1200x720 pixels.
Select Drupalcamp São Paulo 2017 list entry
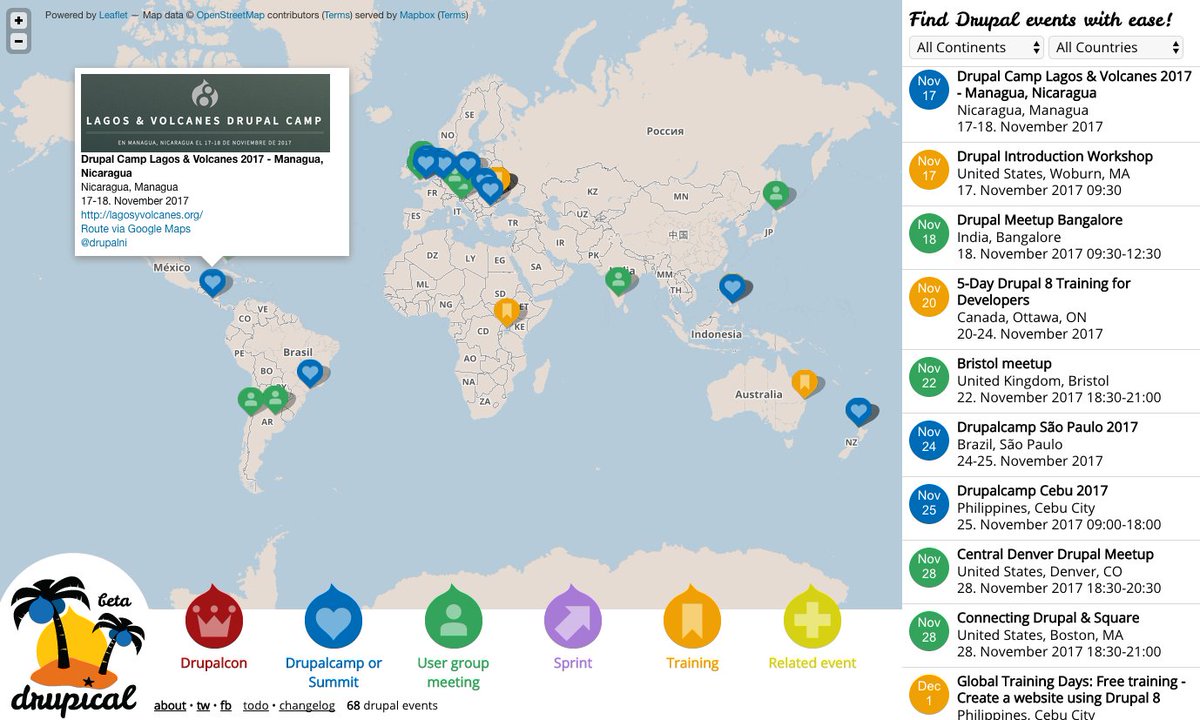click(x=1051, y=445)
